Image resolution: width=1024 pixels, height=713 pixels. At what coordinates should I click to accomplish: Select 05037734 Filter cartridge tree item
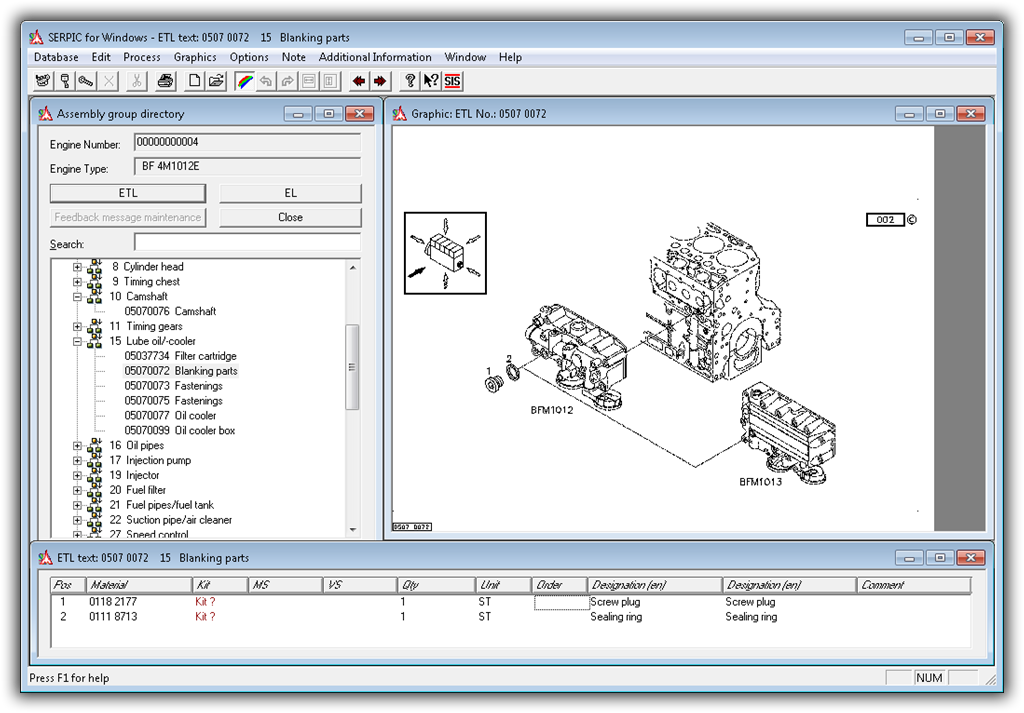(x=180, y=356)
